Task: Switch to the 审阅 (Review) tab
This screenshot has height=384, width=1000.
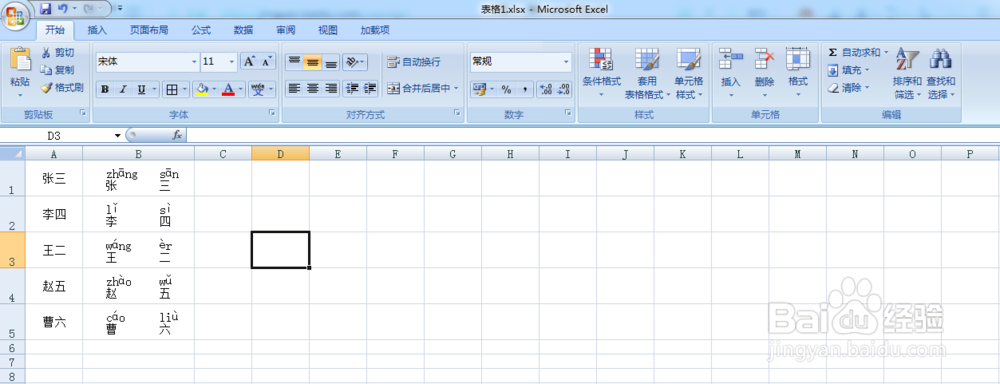Action: coord(285,30)
